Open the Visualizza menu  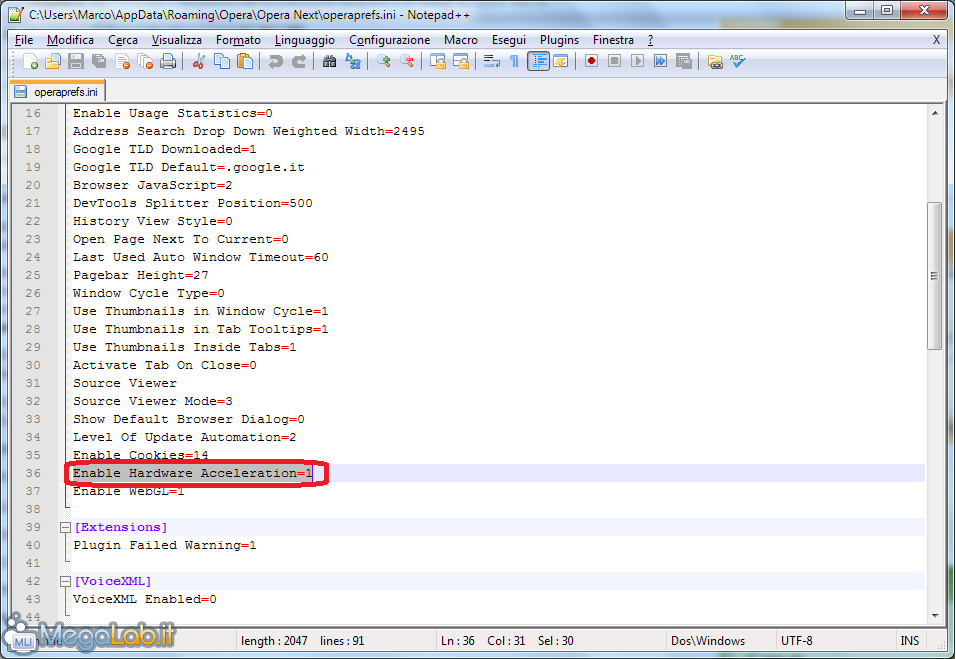click(x=177, y=40)
